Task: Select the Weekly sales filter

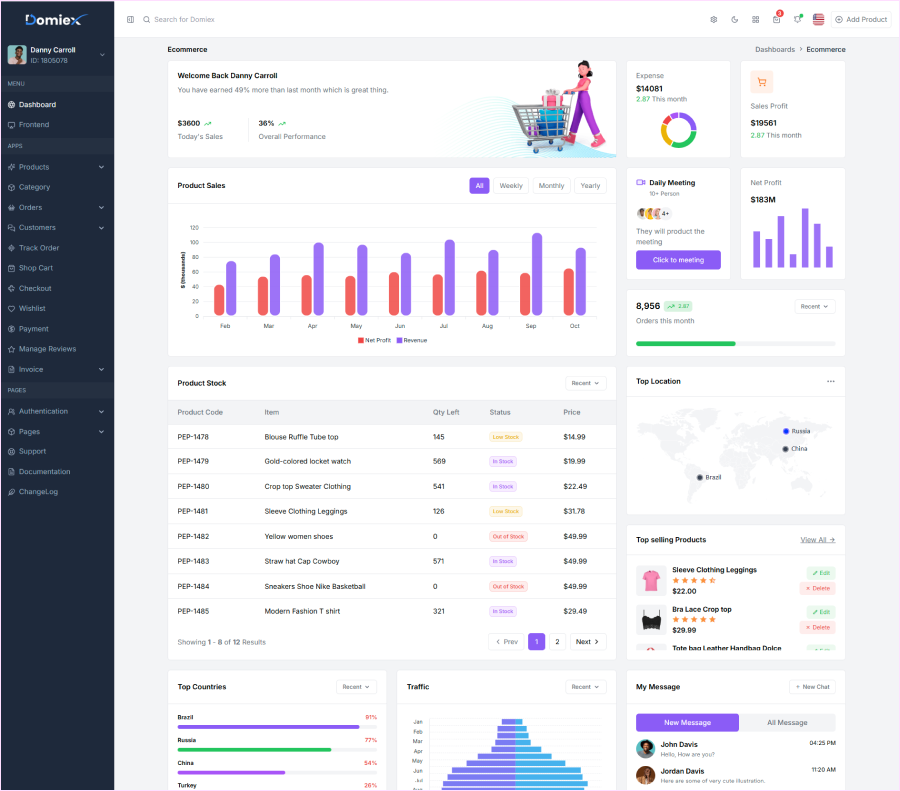Action: (512, 185)
